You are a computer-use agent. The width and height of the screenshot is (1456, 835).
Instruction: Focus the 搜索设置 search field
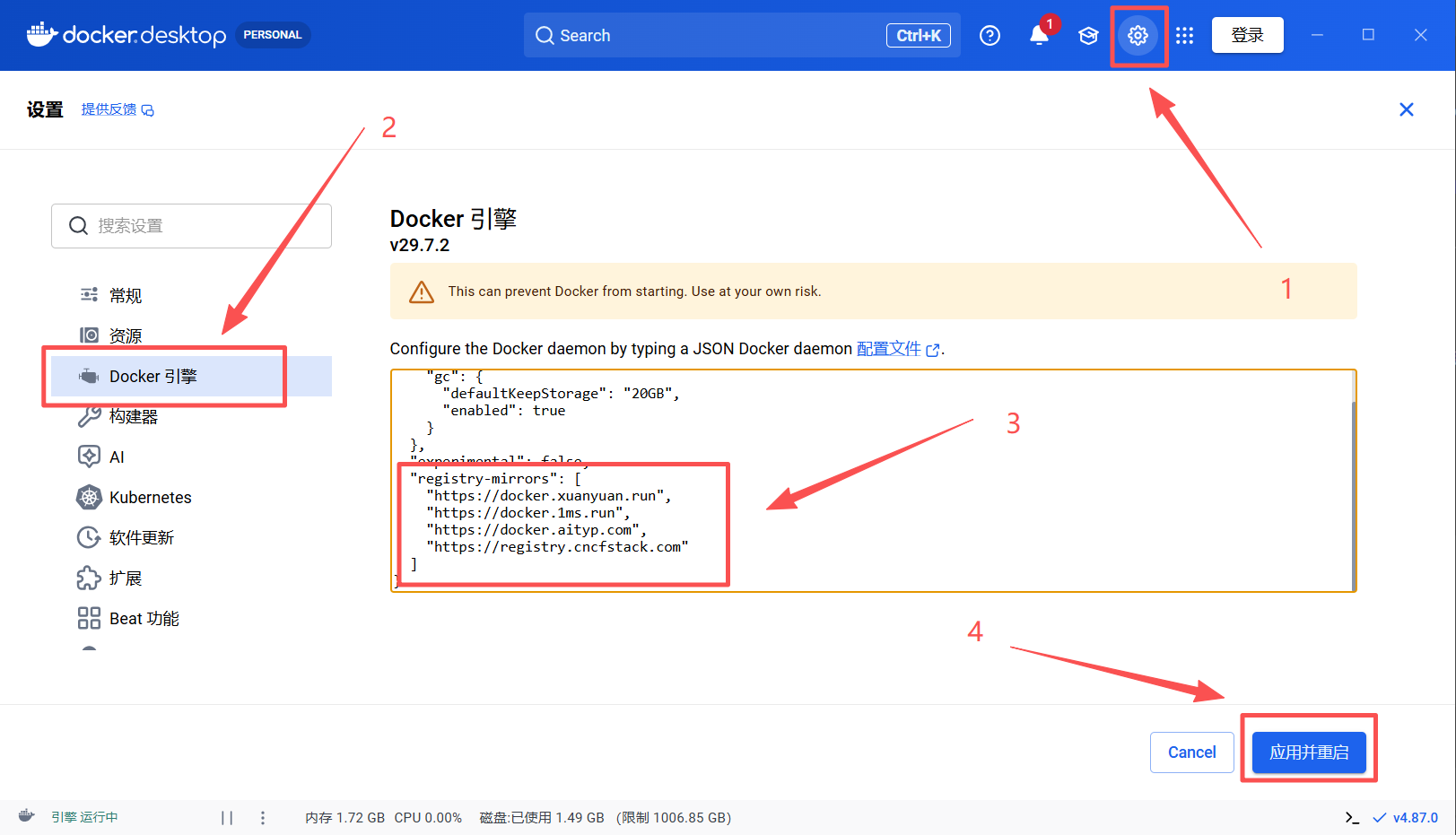pos(191,226)
